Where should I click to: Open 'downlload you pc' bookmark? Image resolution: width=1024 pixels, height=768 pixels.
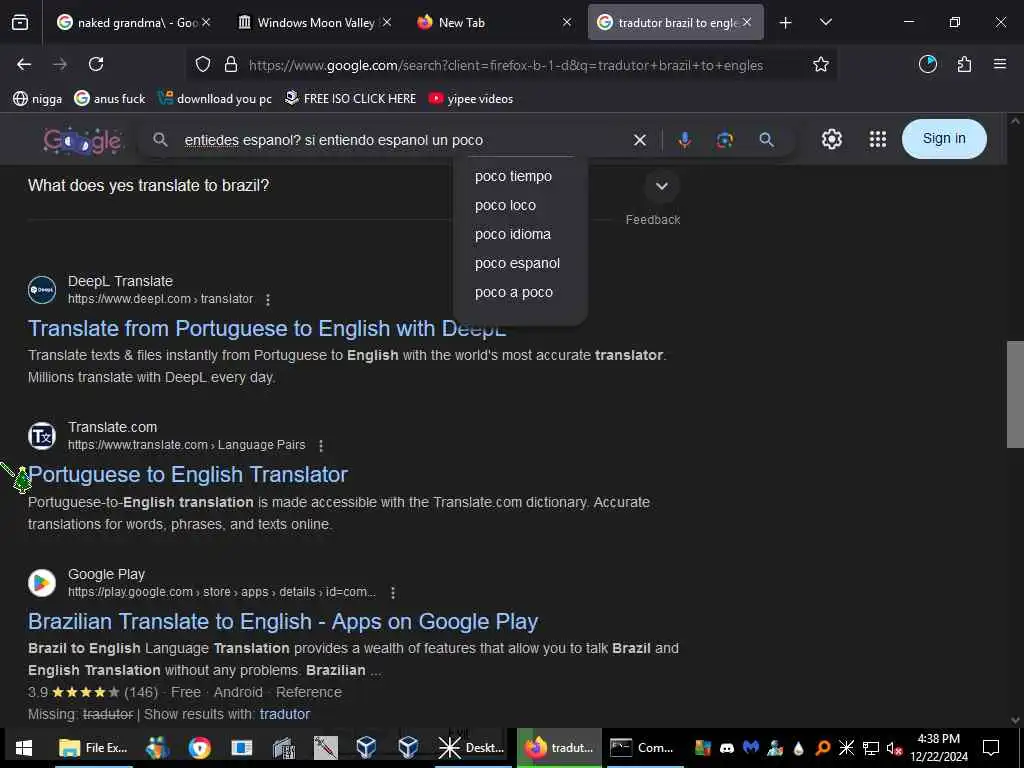(216, 99)
